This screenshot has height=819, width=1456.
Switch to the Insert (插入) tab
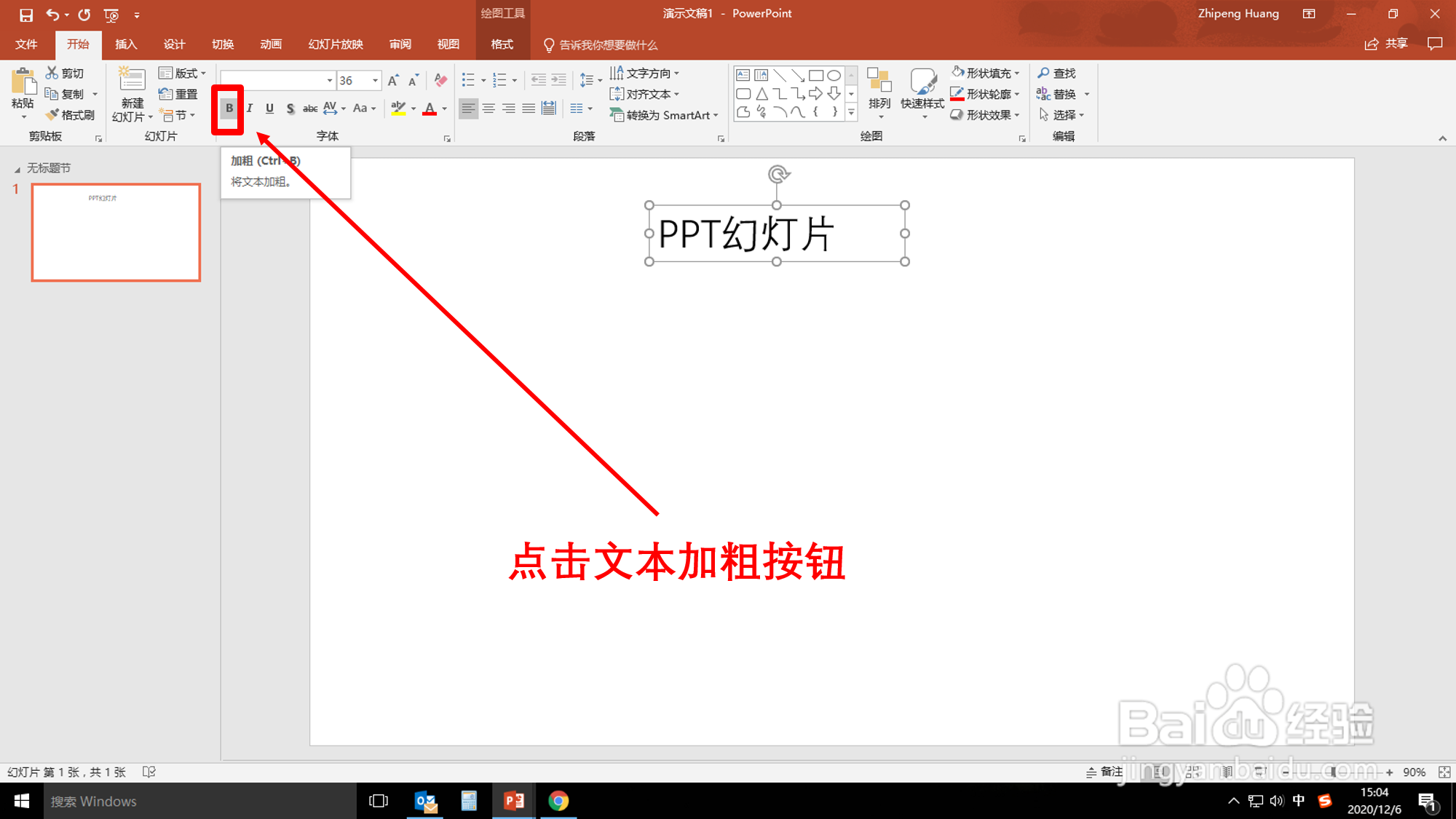126,44
